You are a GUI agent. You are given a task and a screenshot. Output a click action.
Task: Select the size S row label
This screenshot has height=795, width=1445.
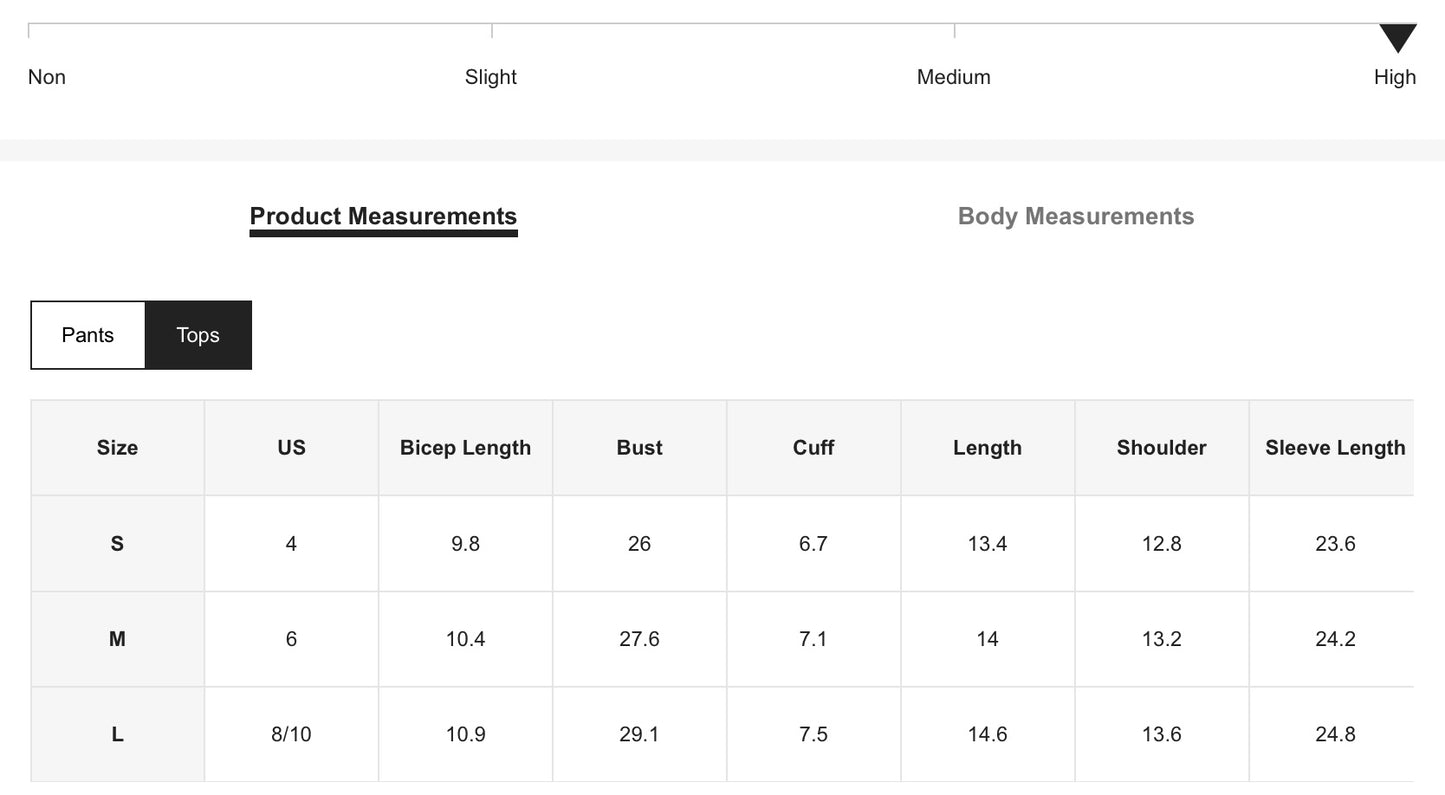117,544
